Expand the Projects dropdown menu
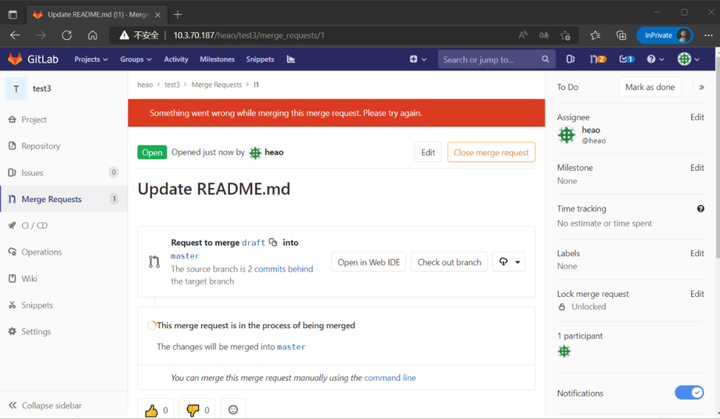This screenshot has height=419, width=720. 91,59
